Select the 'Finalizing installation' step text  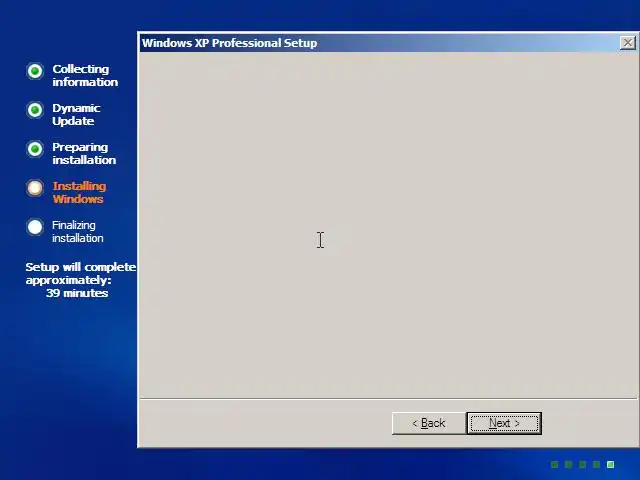click(x=78, y=231)
